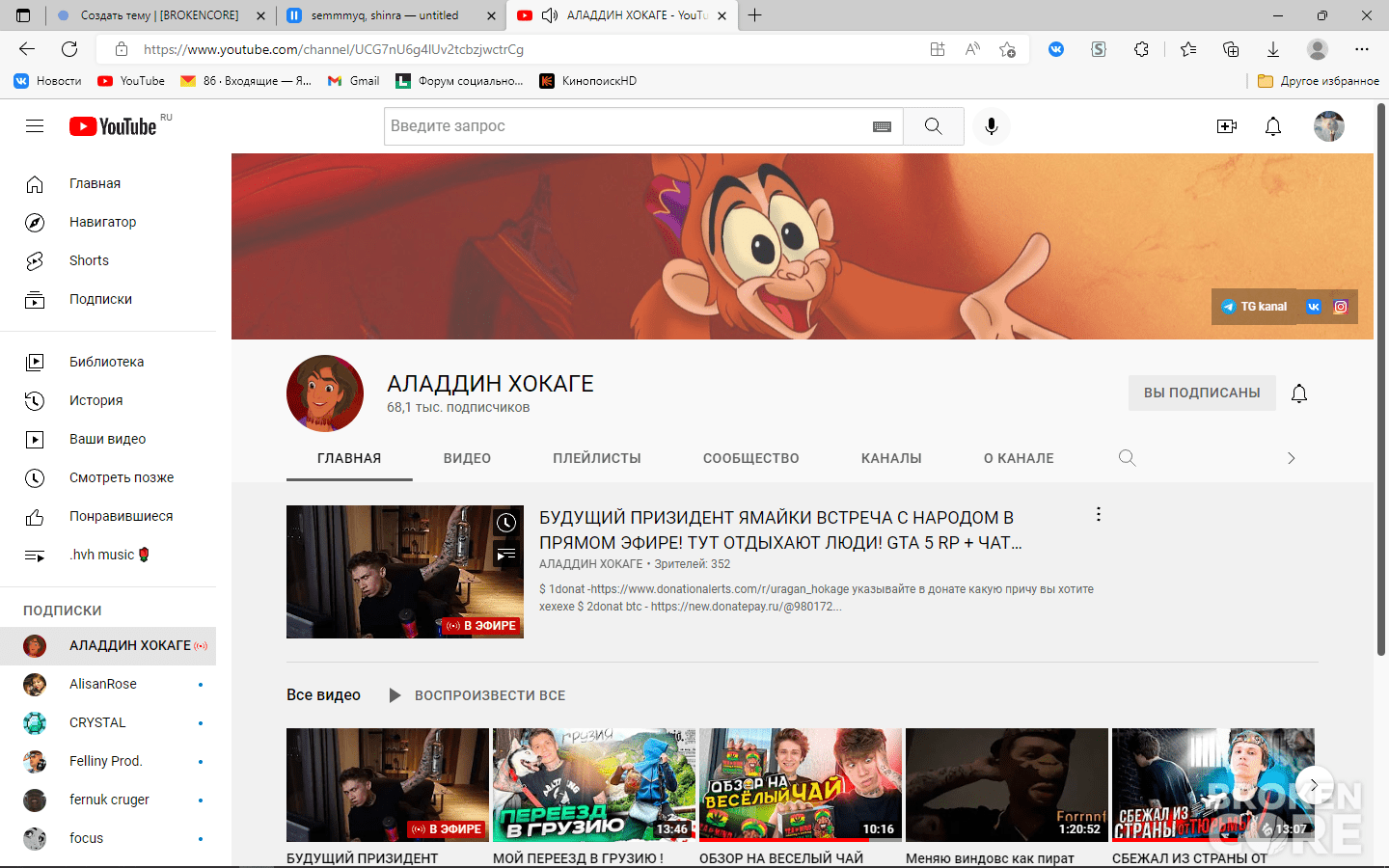Go to Главная in the sidebar
The image size is (1389, 868).
pos(108,183)
